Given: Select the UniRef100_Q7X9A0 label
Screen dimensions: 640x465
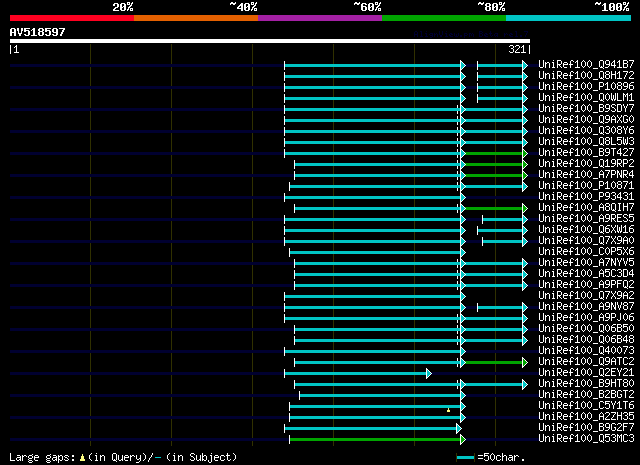Looking at the screenshot, I should pyautogui.click(x=586, y=240).
